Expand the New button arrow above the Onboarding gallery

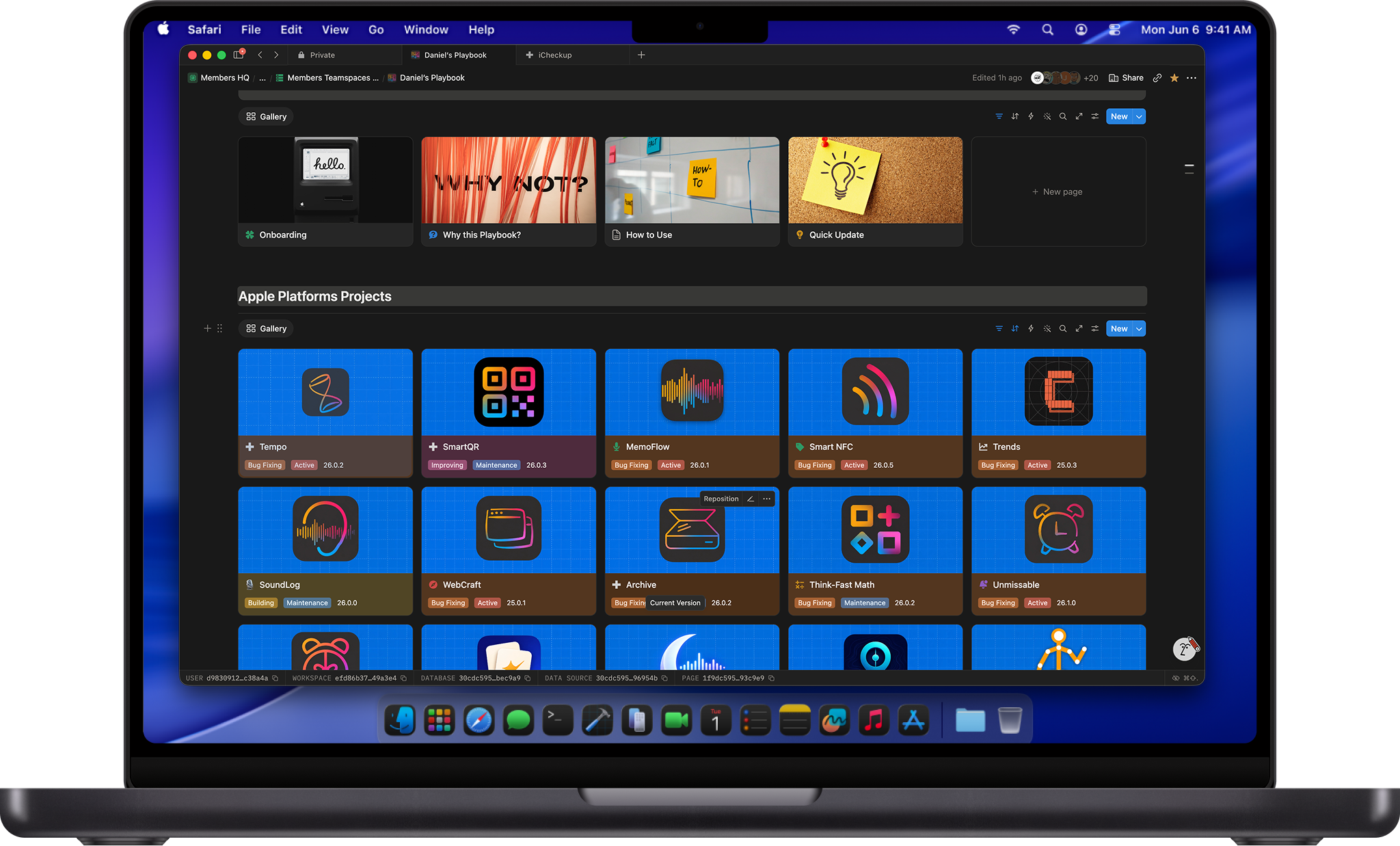coord(1140,117)
